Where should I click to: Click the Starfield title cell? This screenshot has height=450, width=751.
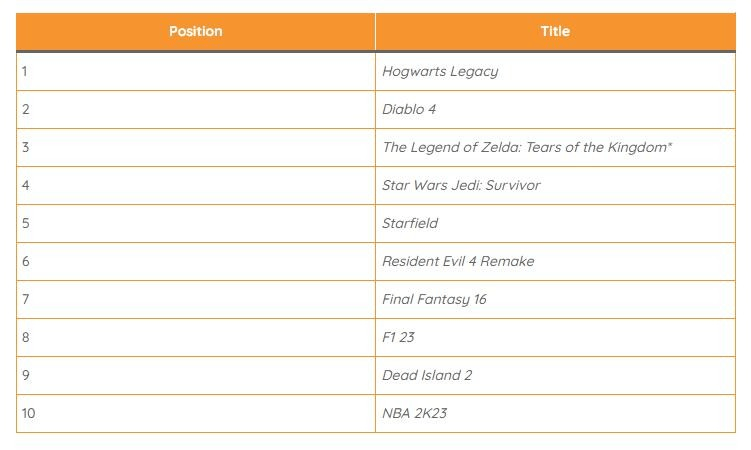pos(555,224)
